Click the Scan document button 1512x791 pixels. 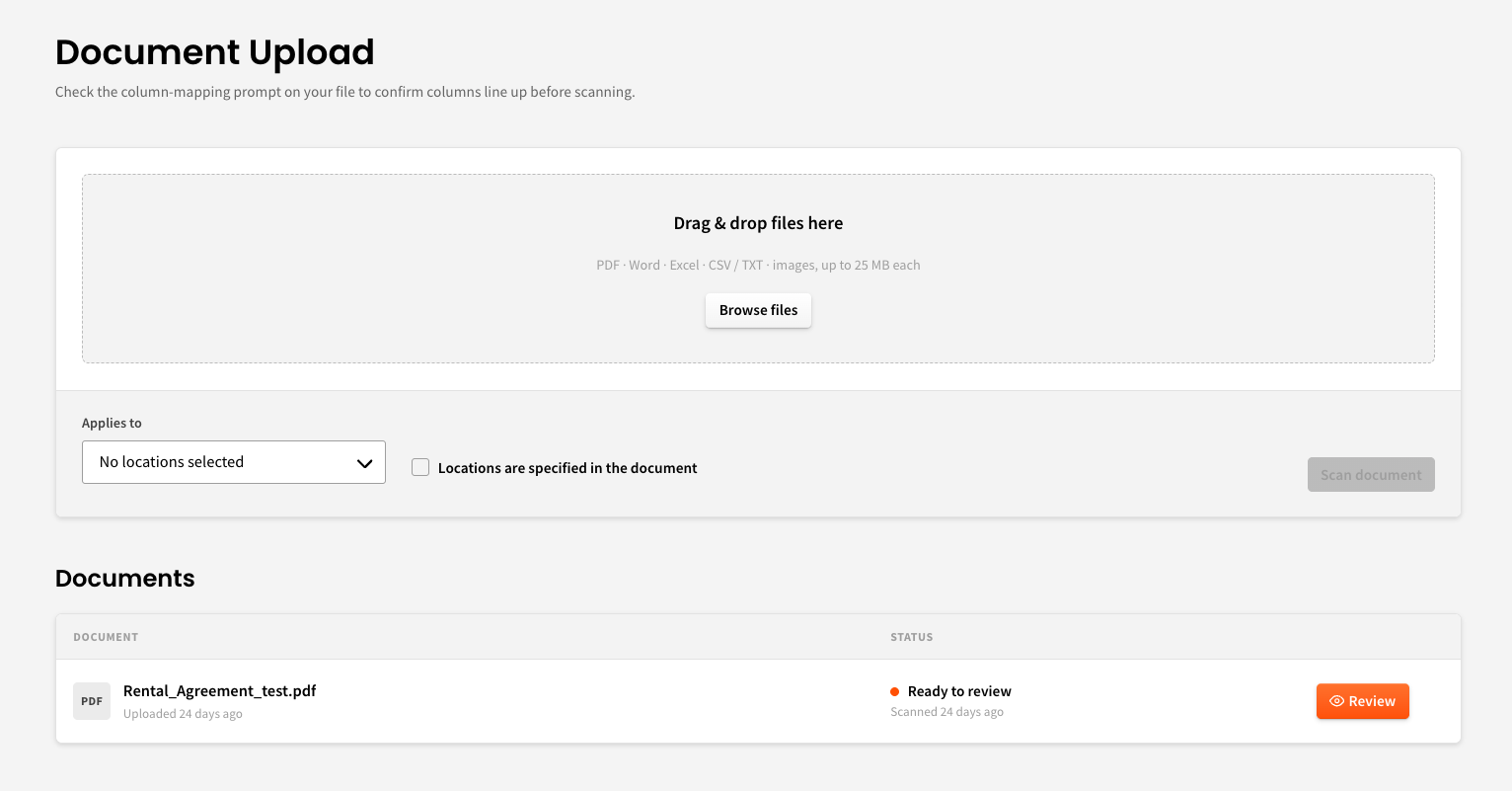coord(1371,475)
